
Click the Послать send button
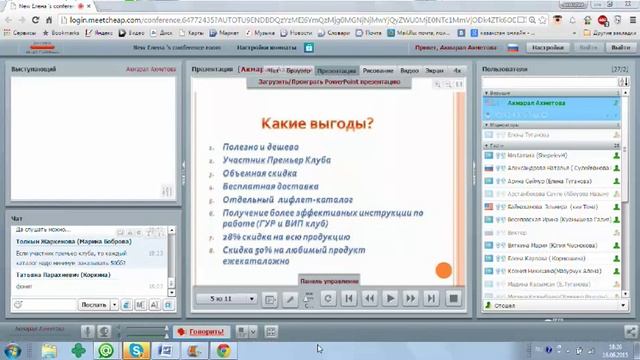pos(94,305)
